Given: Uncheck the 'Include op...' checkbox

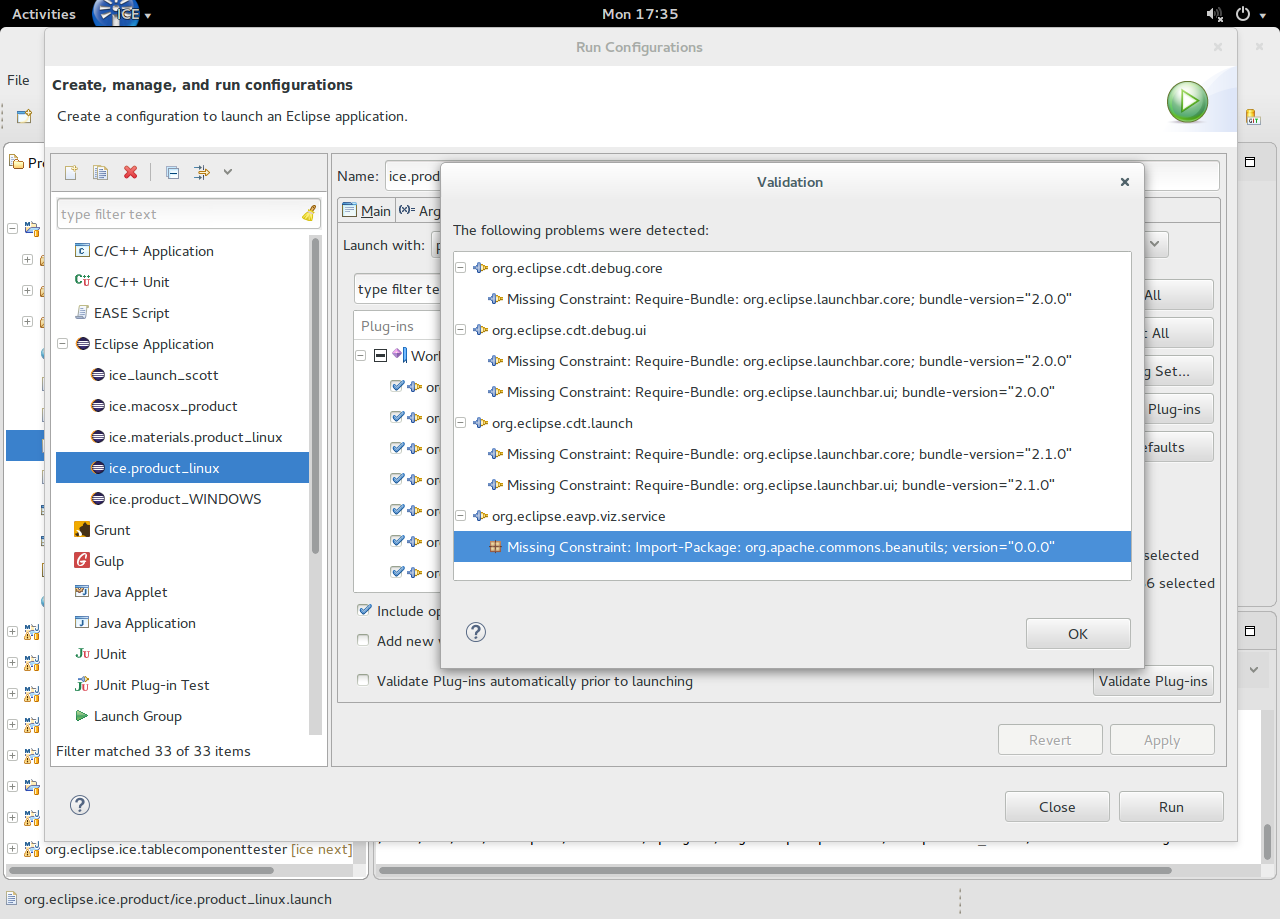Looking at the screenshot, I should pos(364,611).
